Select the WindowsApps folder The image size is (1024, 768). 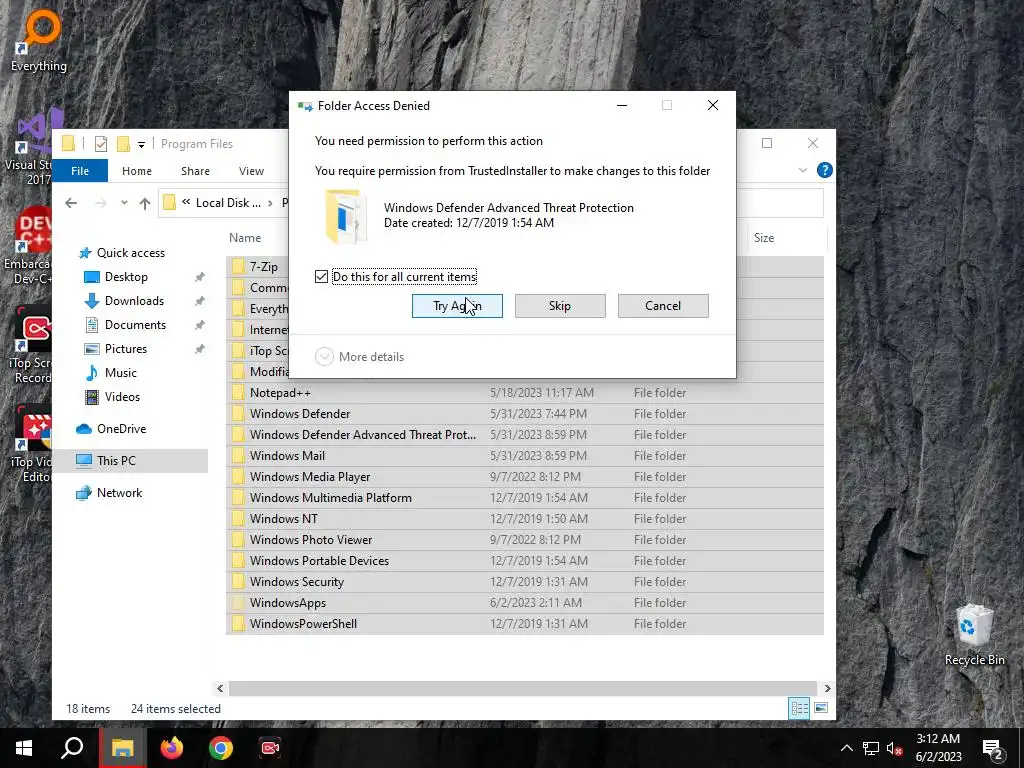point(525,603)
